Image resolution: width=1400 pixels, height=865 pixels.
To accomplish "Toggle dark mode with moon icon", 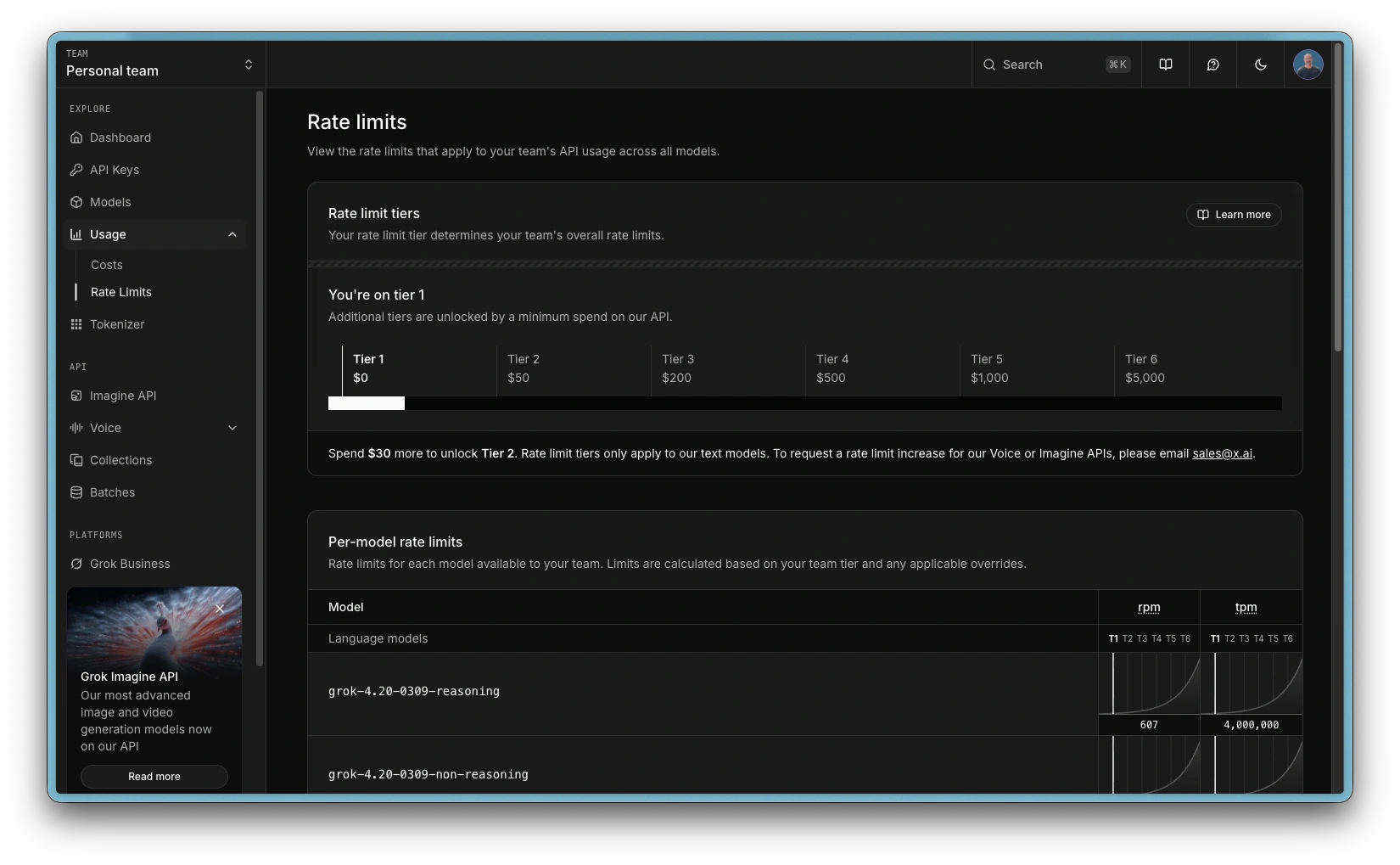I will pyautogui.click(x=1261, y=65).
